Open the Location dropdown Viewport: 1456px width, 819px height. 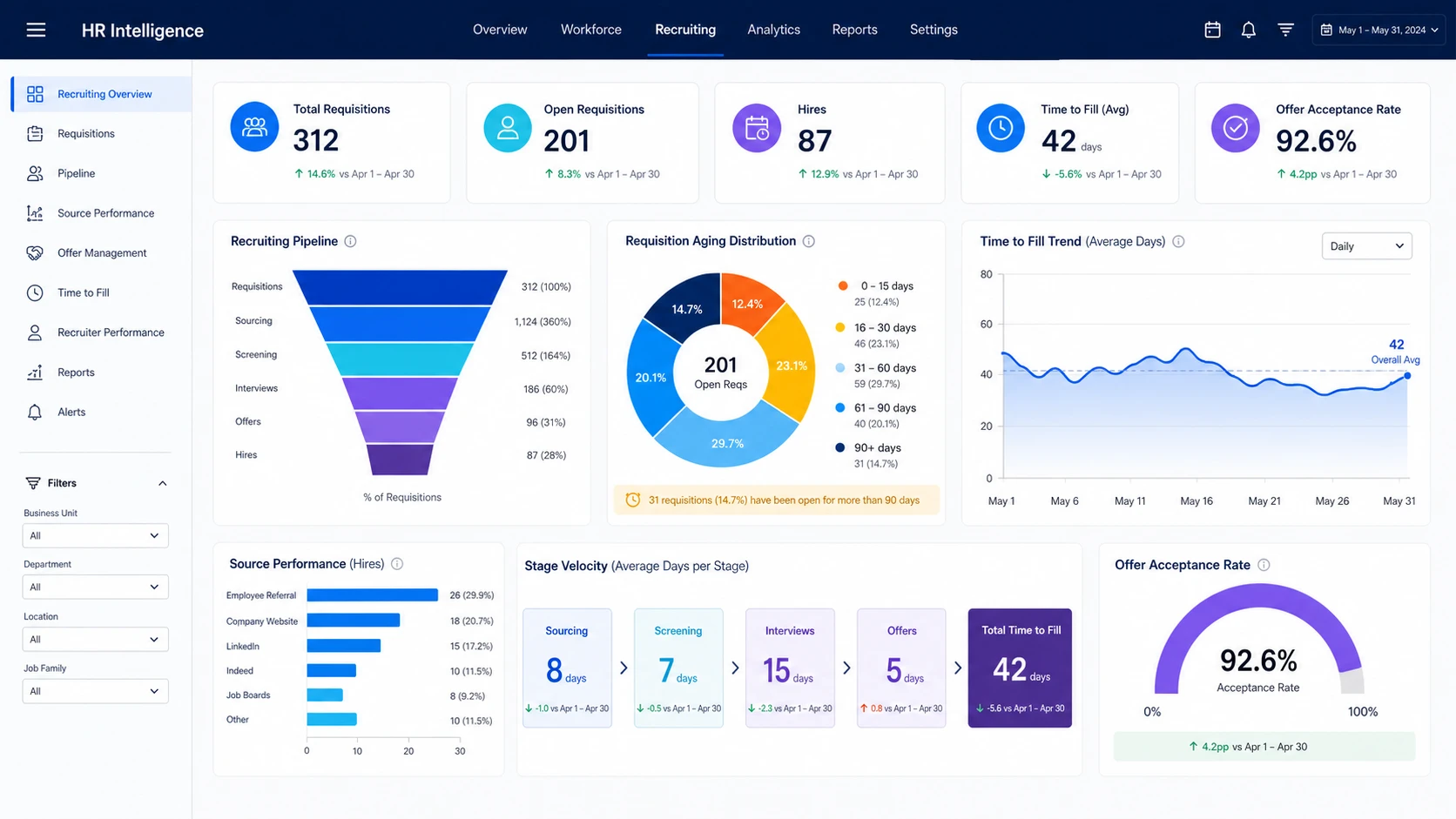pyautogui.click(x=95, y=639)
